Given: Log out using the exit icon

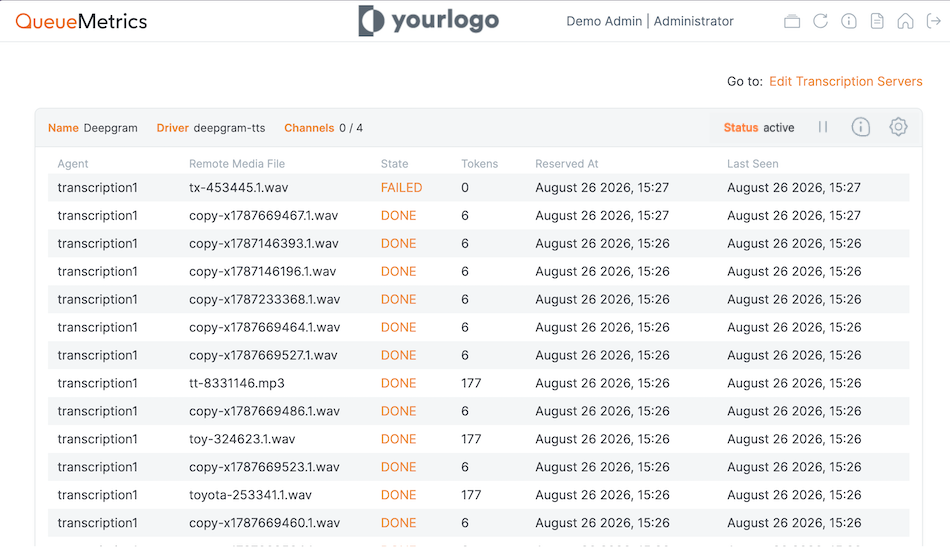Looking at the screenshot, I should tap(934, 21).
